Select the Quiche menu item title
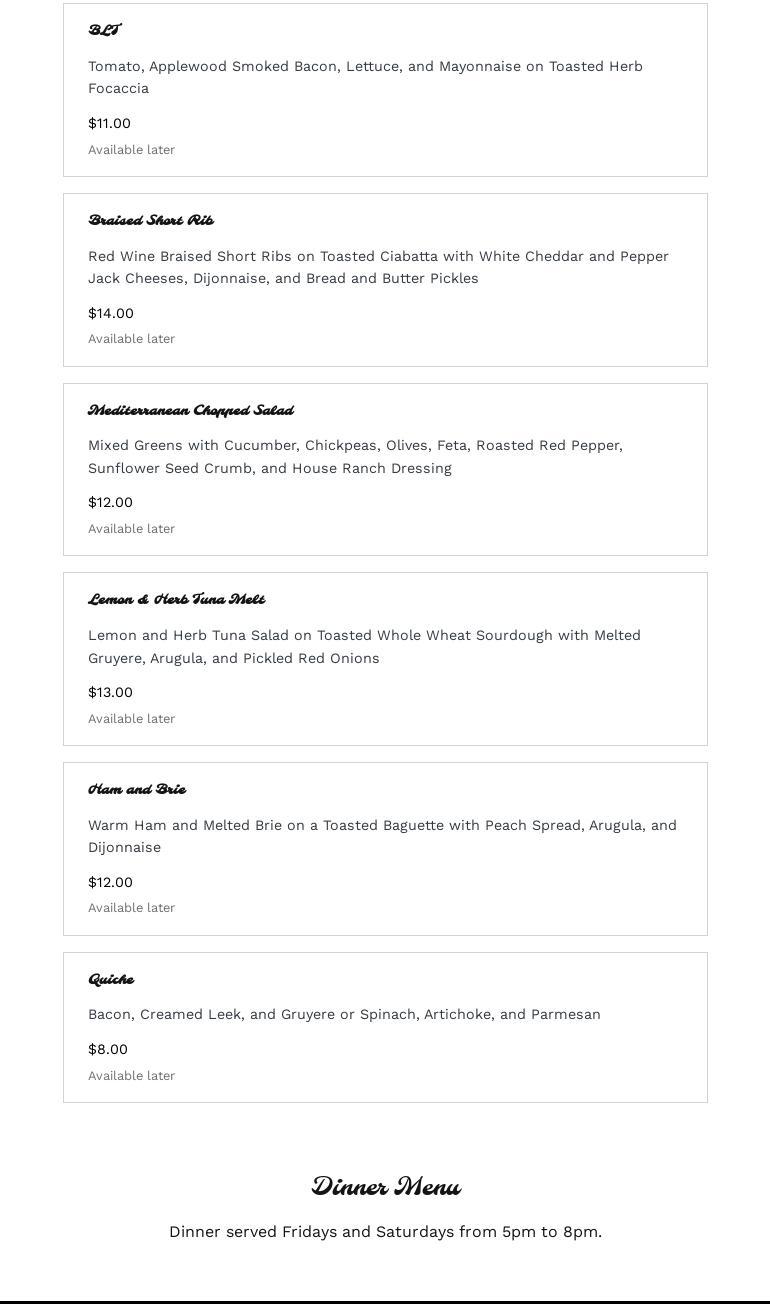 (111, 979)
